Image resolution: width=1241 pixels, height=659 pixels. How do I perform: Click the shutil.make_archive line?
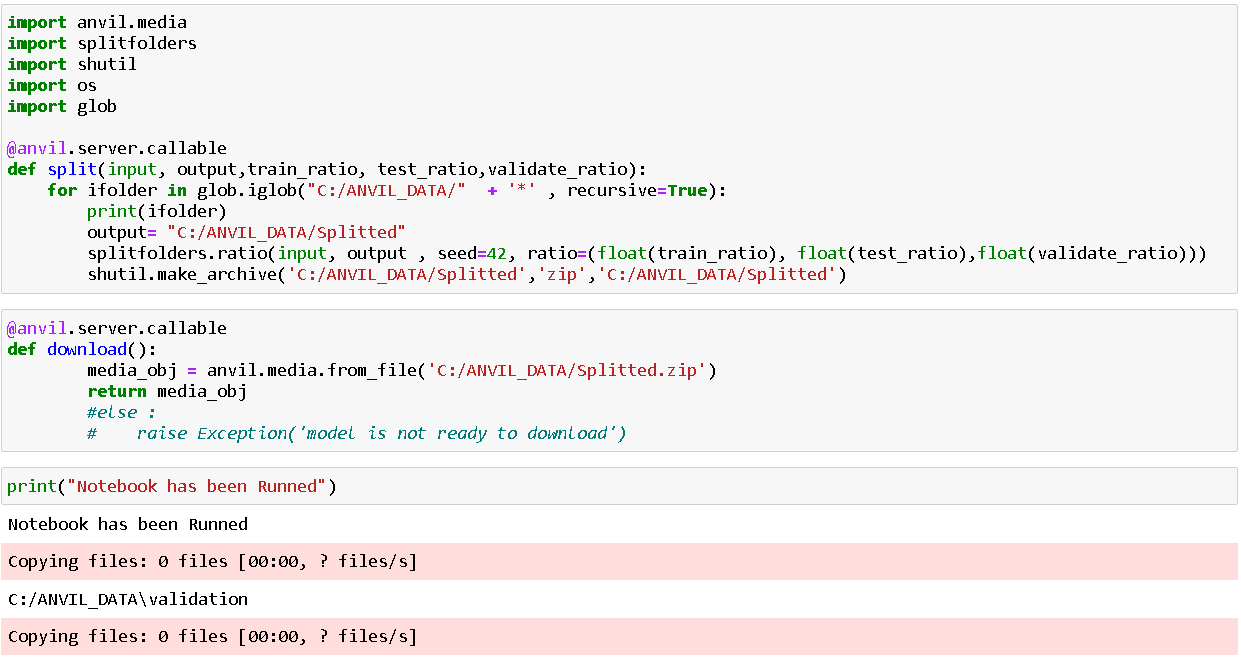click(x=466, y=274)
